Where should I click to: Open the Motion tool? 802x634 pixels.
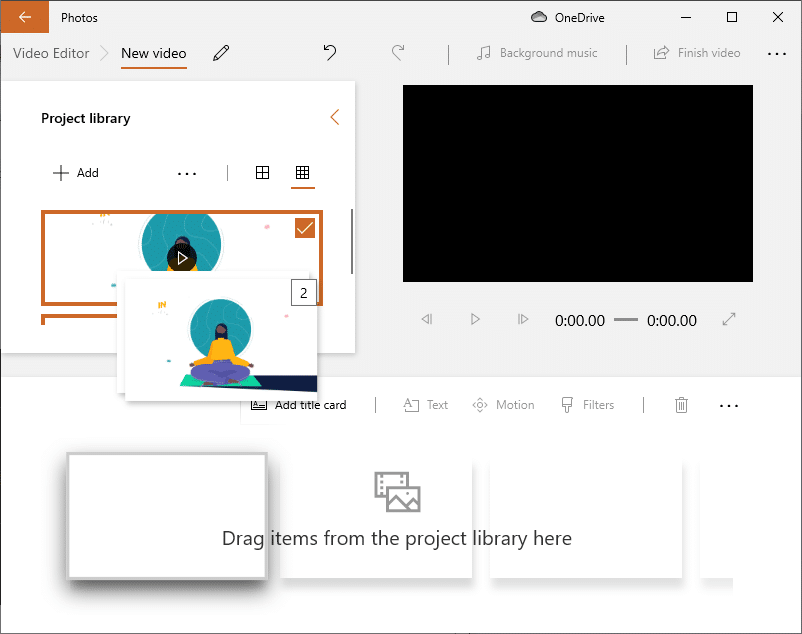point(503,405)
